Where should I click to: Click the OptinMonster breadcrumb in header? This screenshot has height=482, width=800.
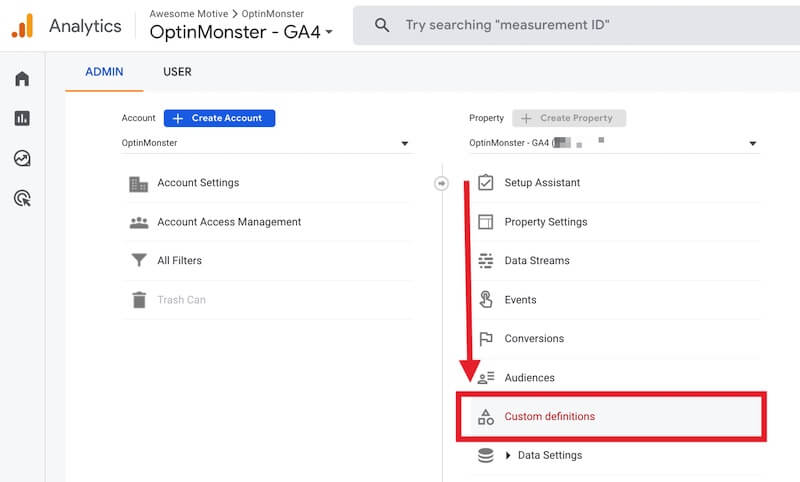tap(272, 14)
